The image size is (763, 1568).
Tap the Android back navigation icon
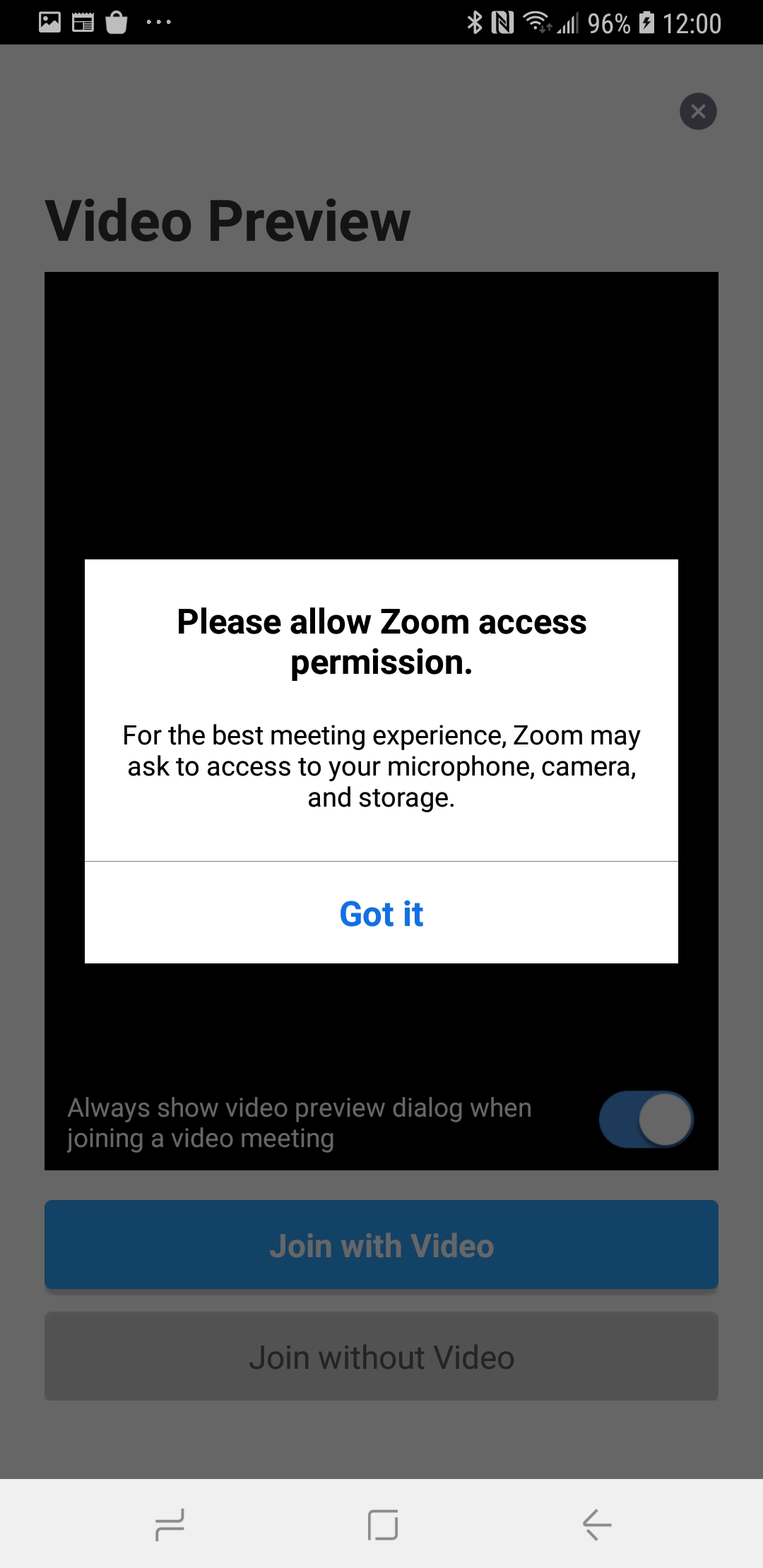pos(597,1524)
